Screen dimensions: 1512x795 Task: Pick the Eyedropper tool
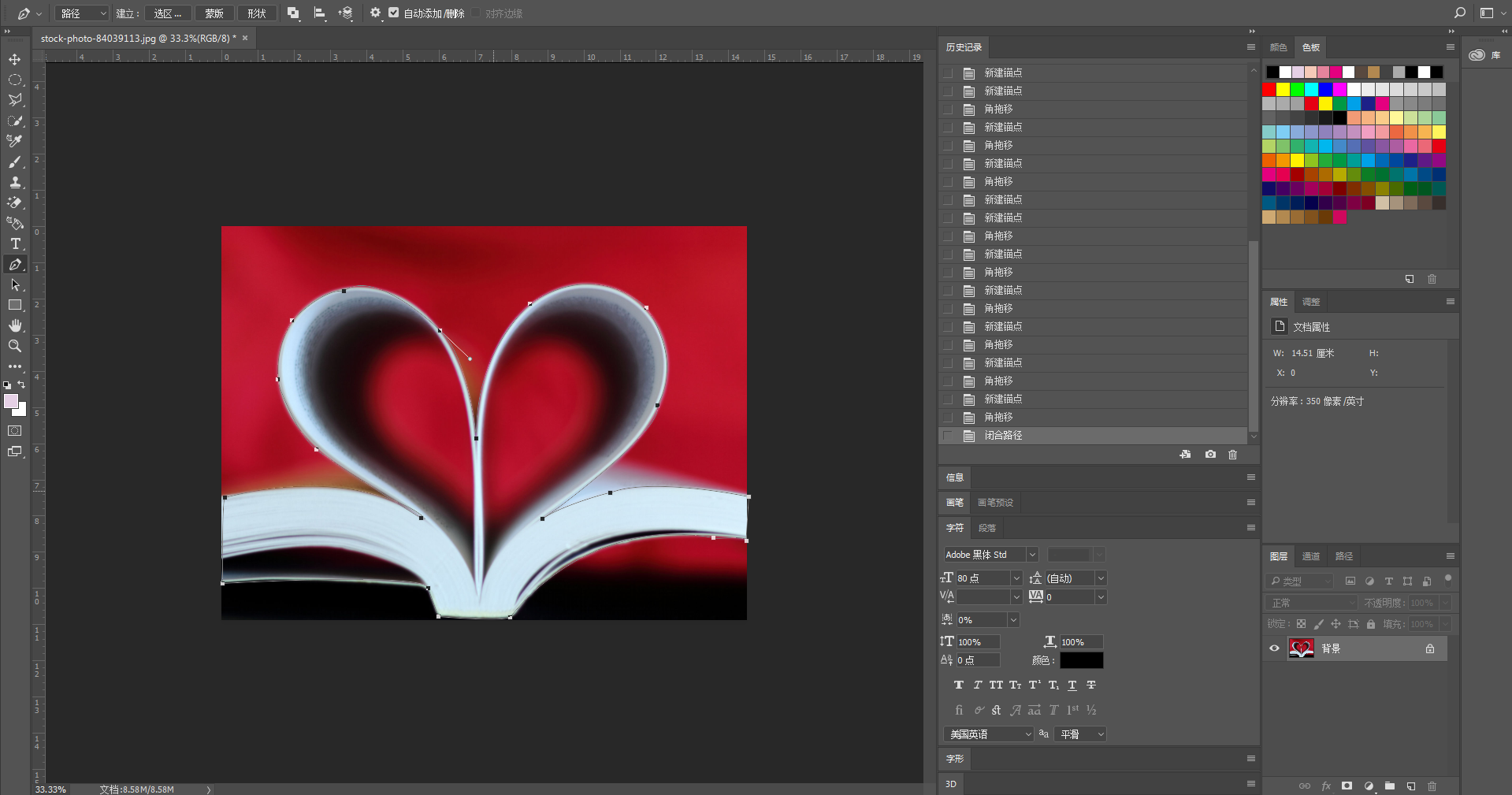coord(15,141)
